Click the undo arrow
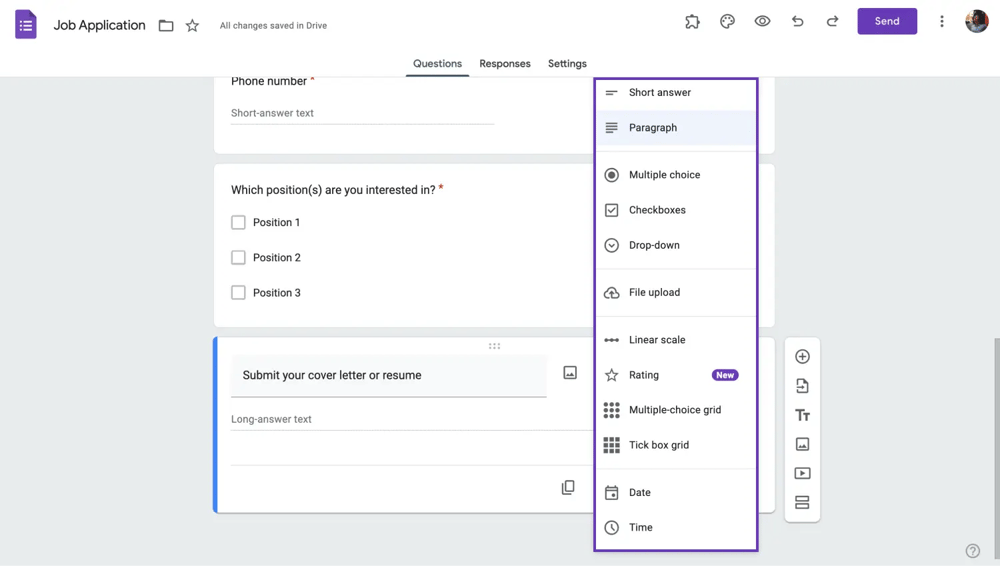The height and width of the screenshot is (566, 1000). 797,21
